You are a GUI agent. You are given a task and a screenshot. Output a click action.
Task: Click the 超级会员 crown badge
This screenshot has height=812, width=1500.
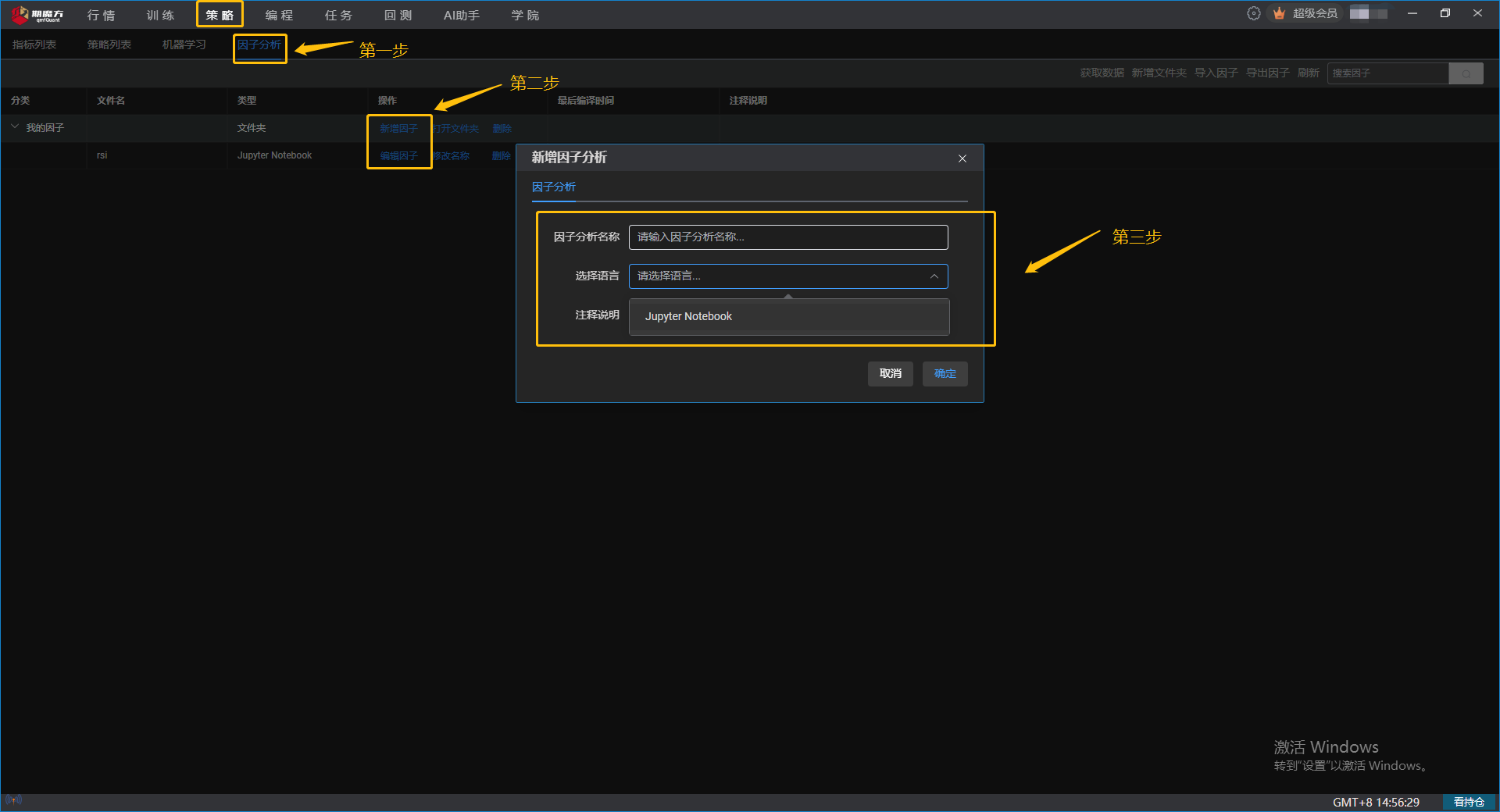point(1305,13)
